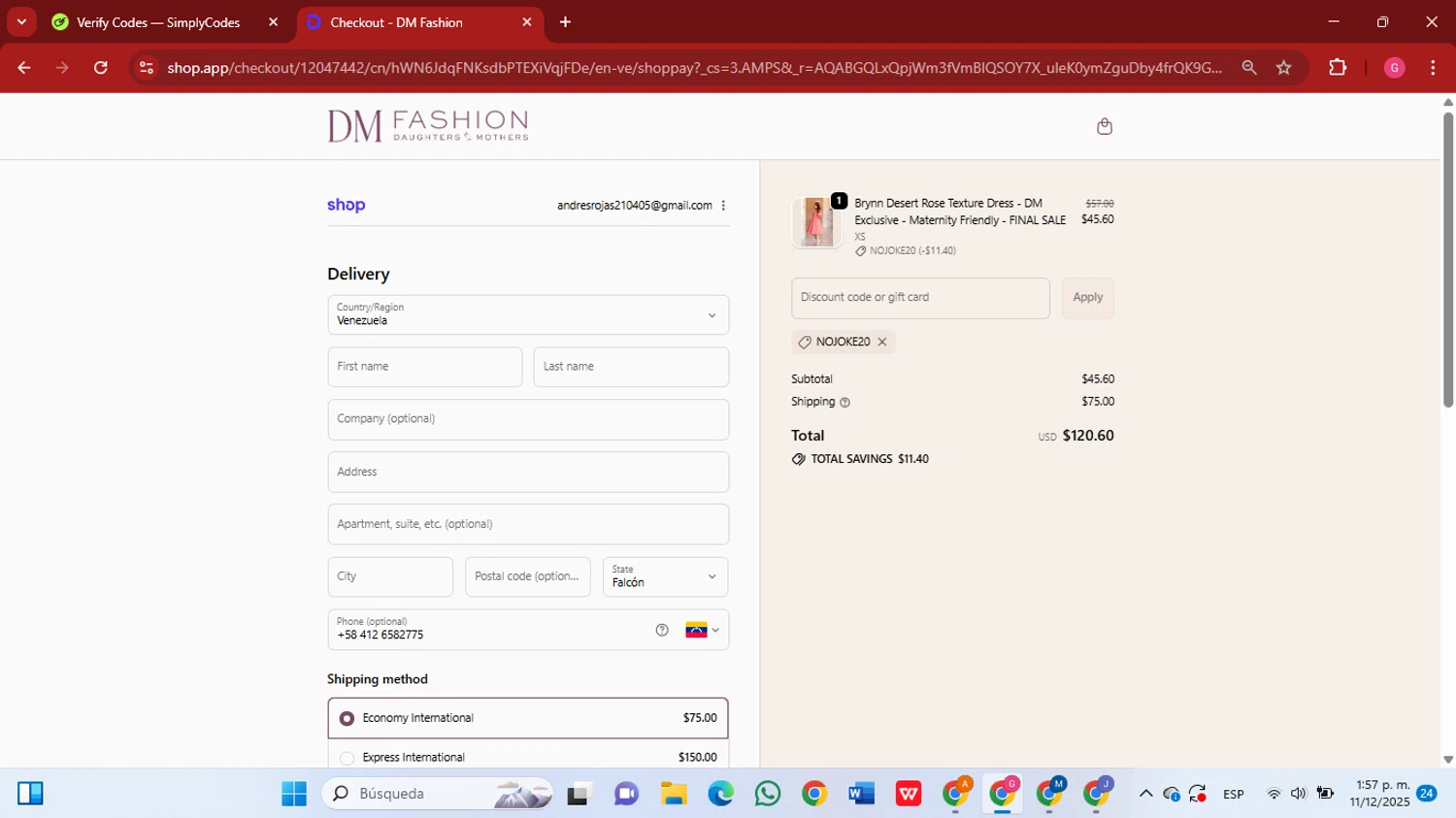1456x818 pixels.
Task: Open the browser extensions menu
Action: click(1338, 68)
